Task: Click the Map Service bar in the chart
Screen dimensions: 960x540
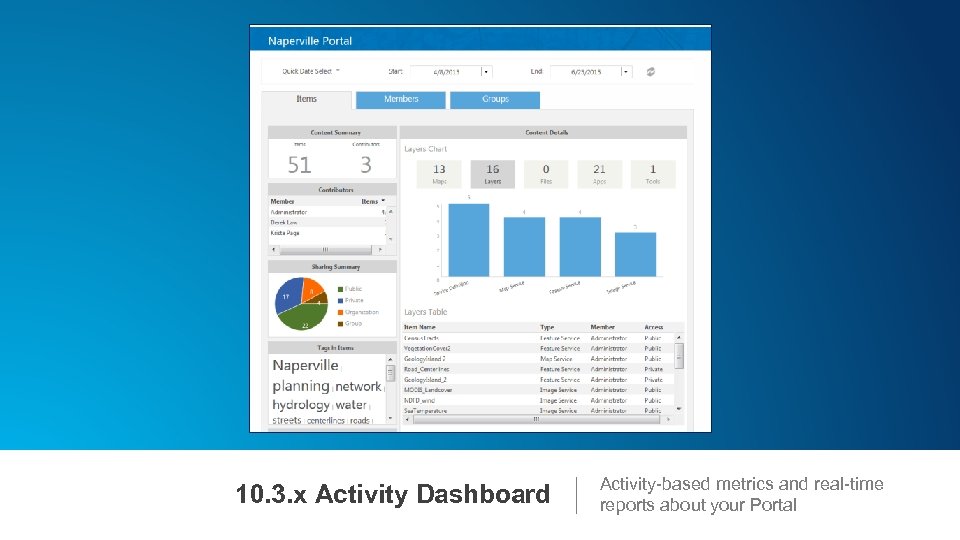Action: click(x=524, y=247)
